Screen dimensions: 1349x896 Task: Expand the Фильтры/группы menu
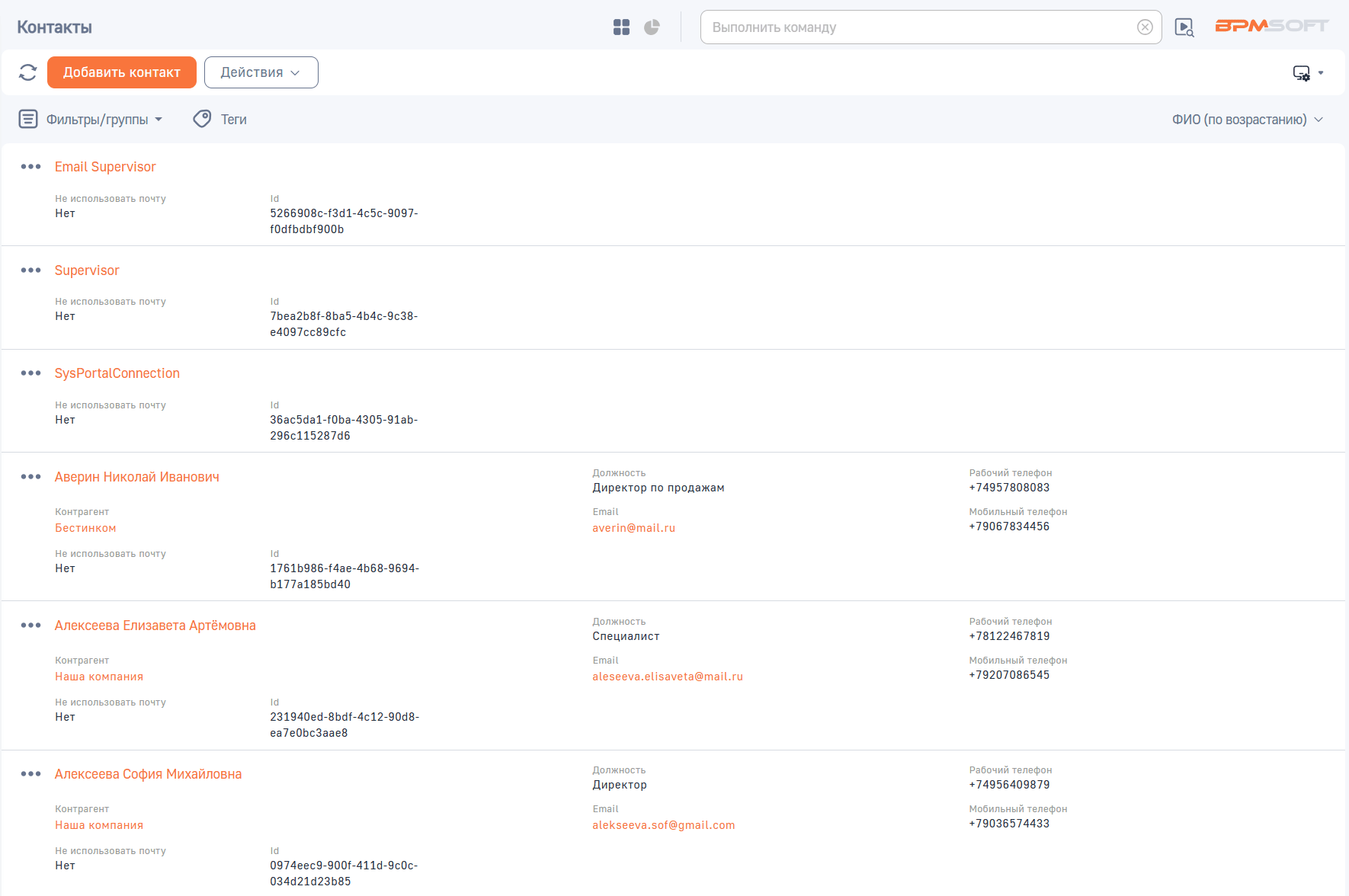coord(91,120)
